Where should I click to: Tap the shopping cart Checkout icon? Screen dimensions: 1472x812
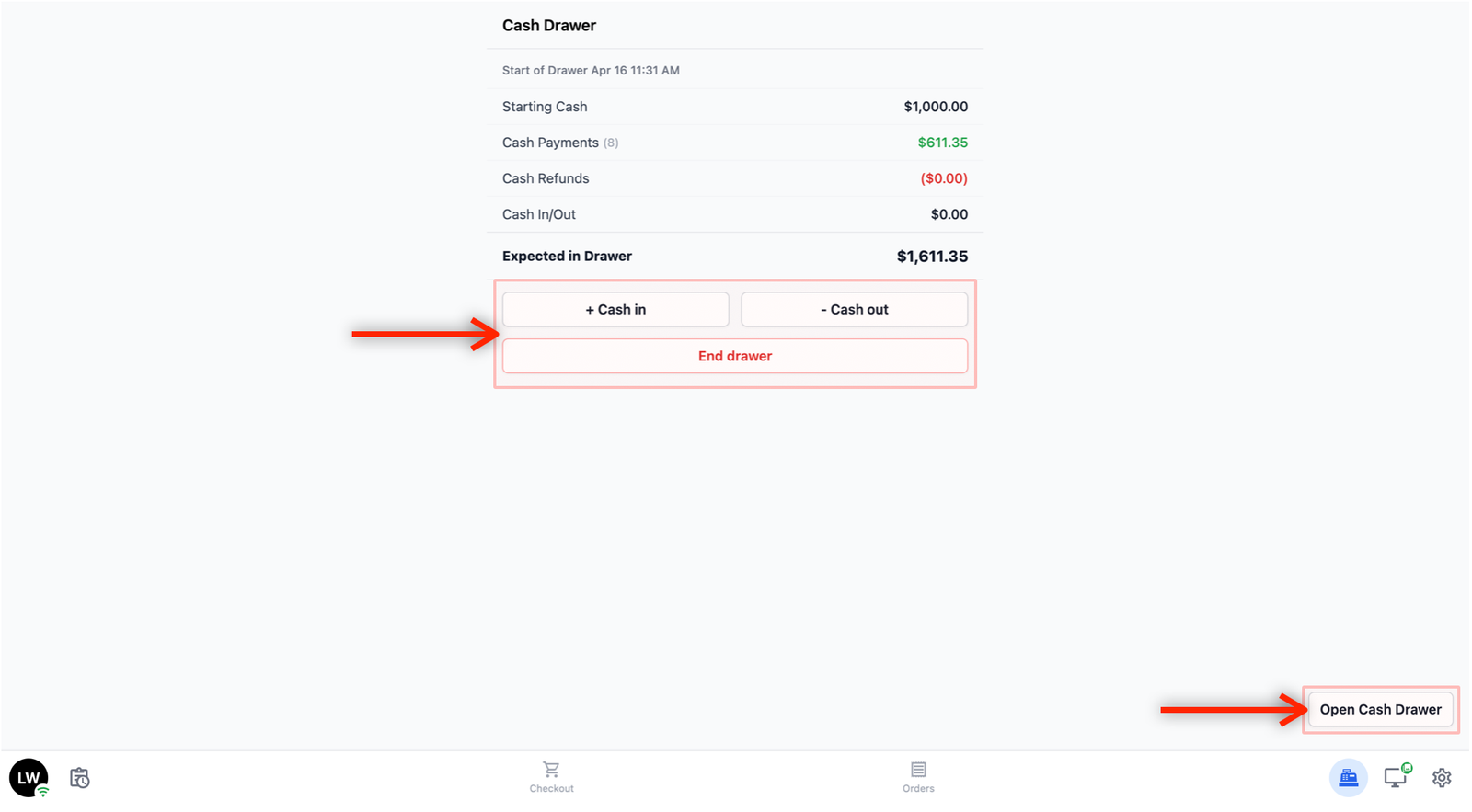point(551,770)
